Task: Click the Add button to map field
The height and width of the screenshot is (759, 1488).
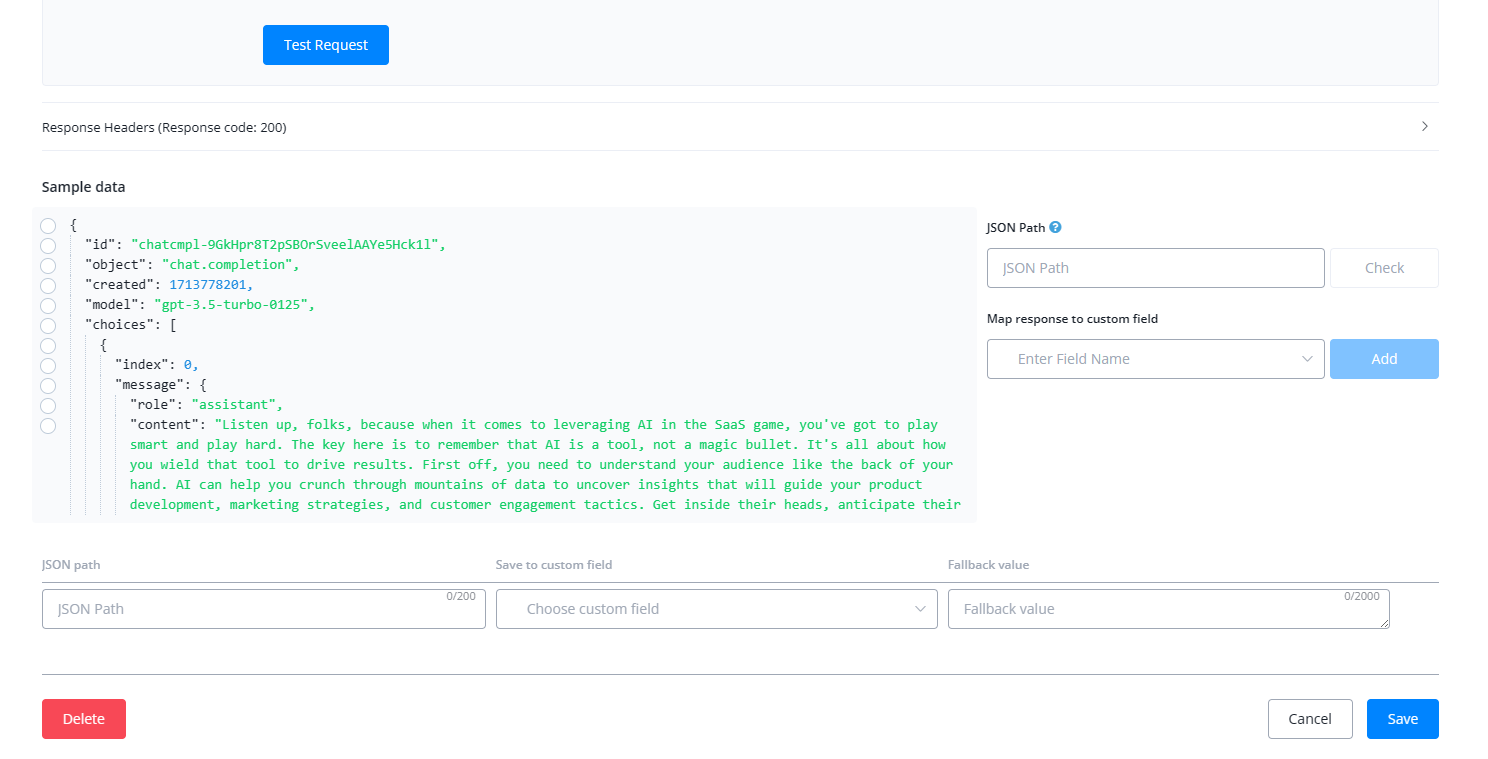Action: (1383, 359)
